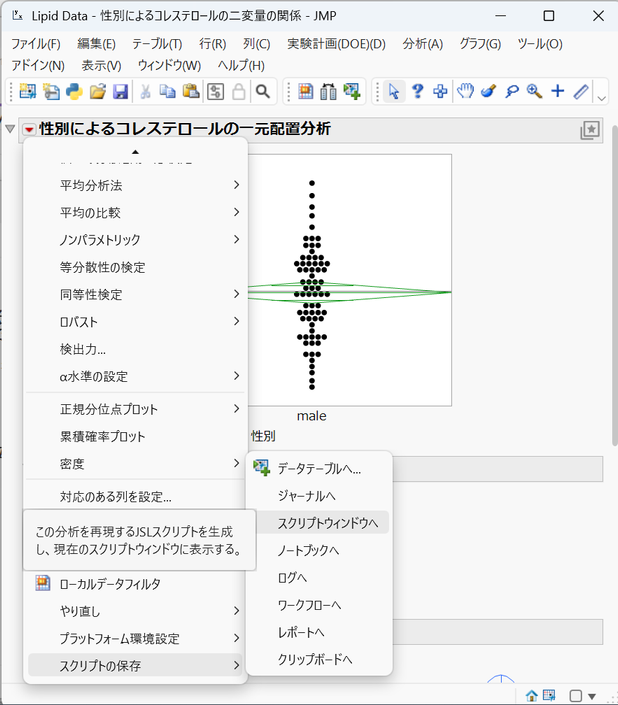Click the Cut scissors icon
Screen dimensions: 618x705
click(x=145, y=92)
